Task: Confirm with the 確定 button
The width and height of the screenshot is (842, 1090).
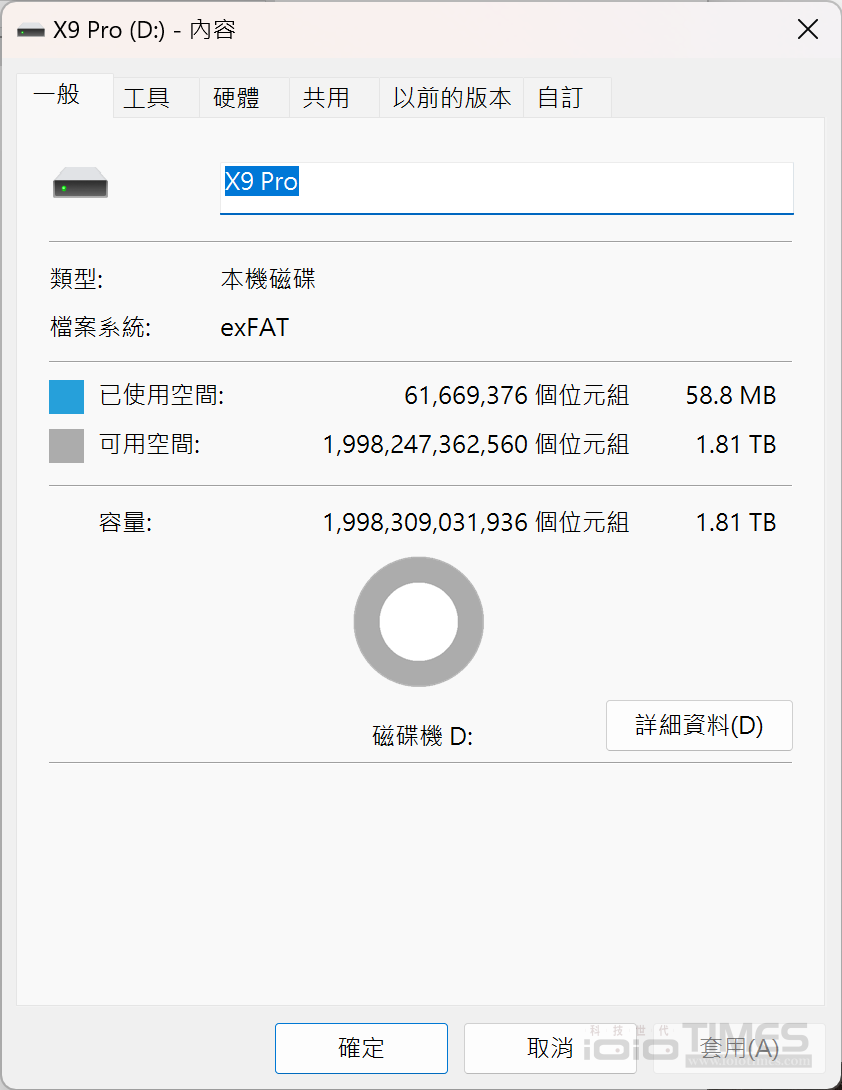Action: pos(361,1048)
